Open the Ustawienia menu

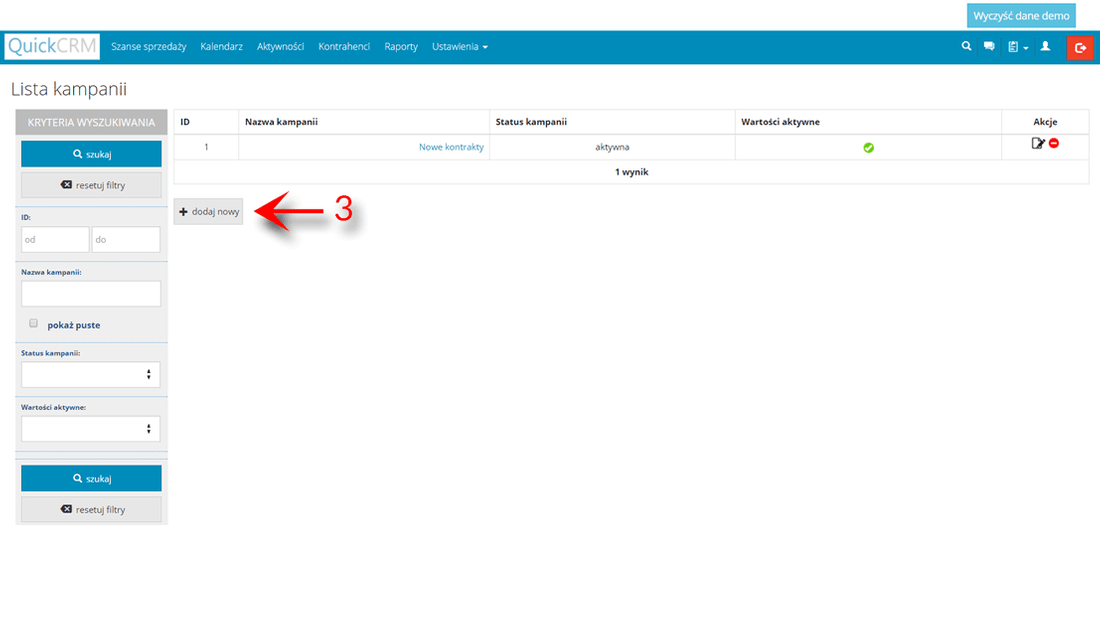(459, 47)
